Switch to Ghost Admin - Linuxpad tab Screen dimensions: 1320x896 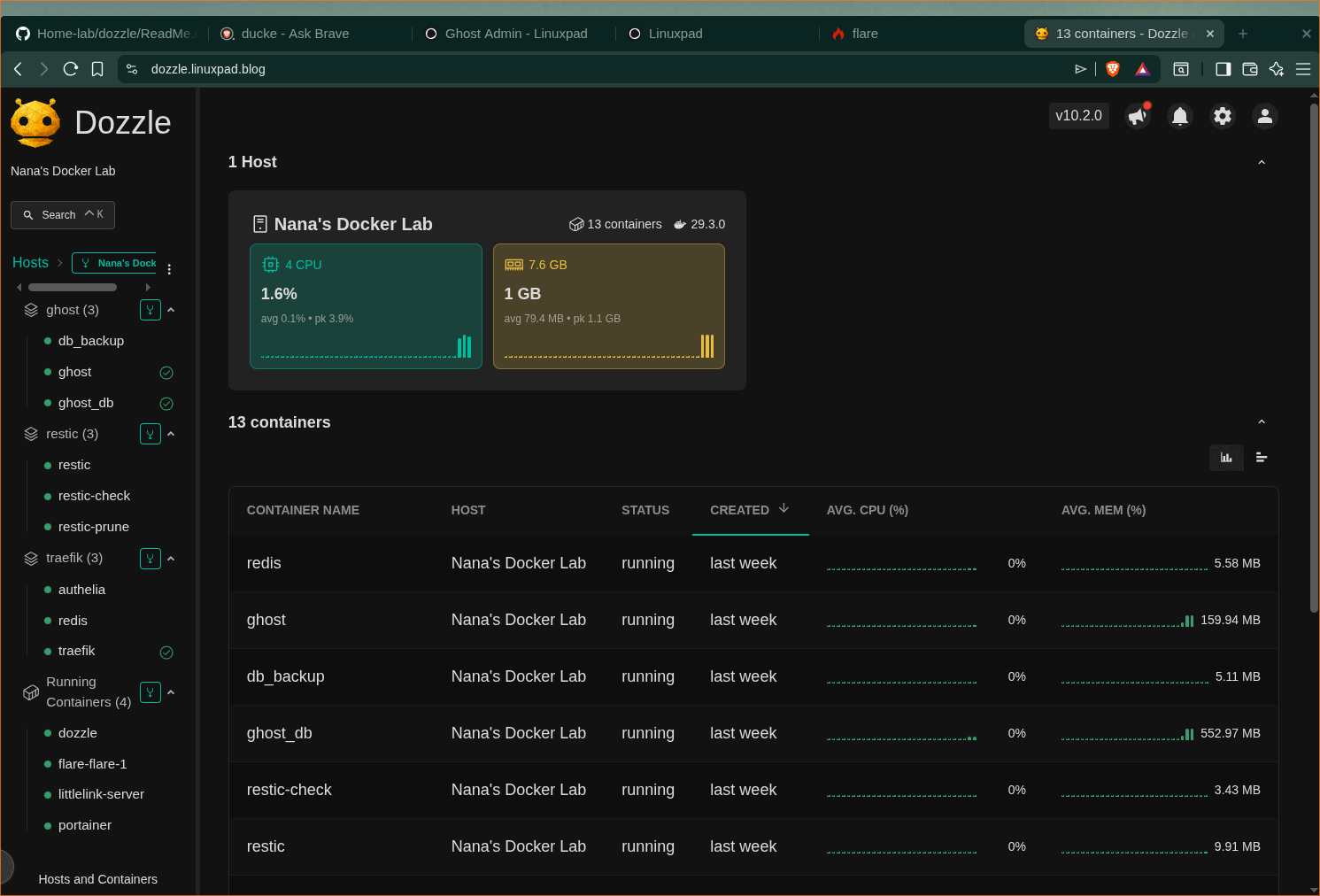(515, 34)
